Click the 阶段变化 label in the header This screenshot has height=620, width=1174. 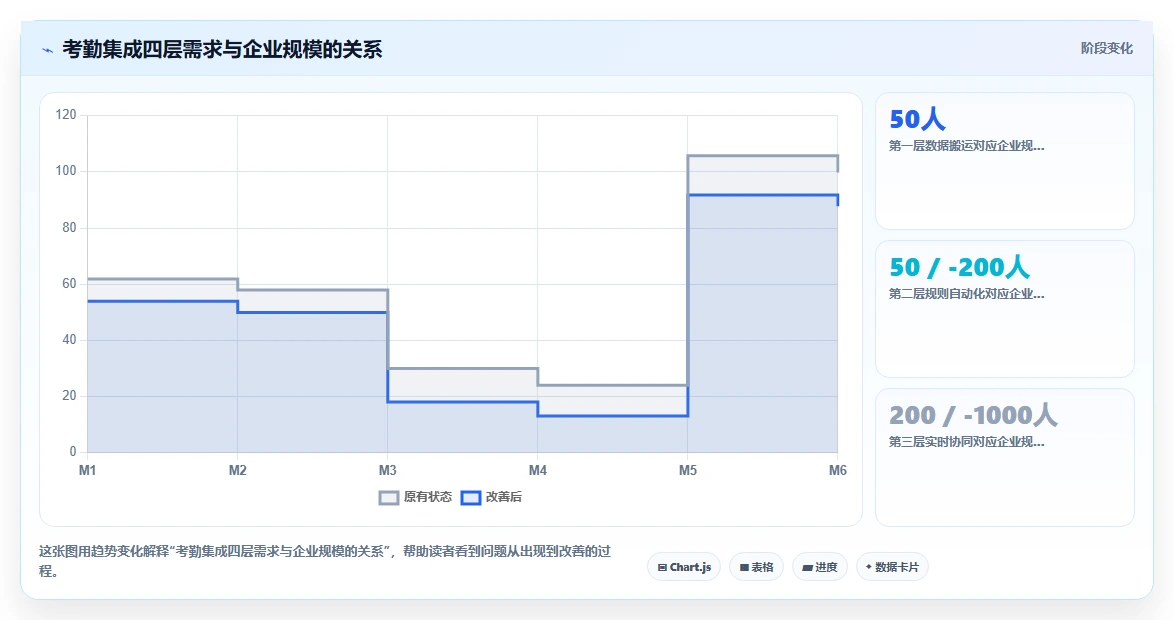point(1107,49)
